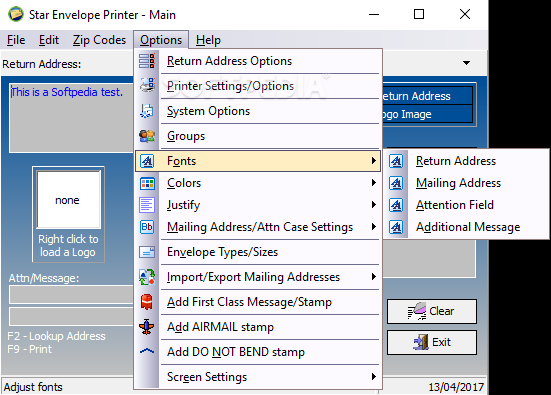Choose Add First Class Message/Stamp
This screenshot has height=395, width=551.
(258, 302)
